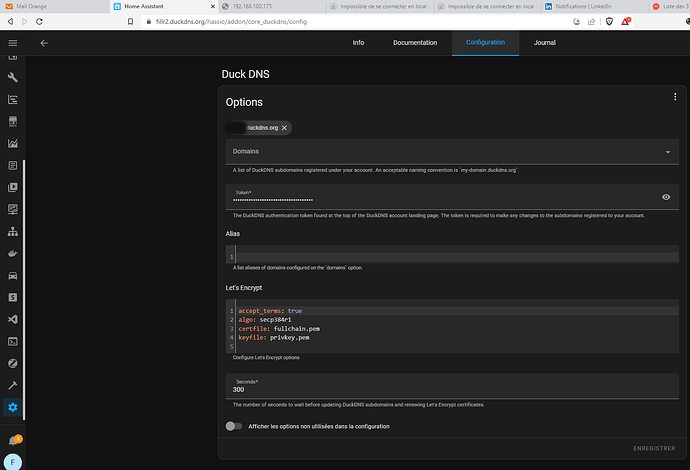This screenshot has height=470, width=690.
Task: Open the Media player sidebar icon
Action: 13,187
